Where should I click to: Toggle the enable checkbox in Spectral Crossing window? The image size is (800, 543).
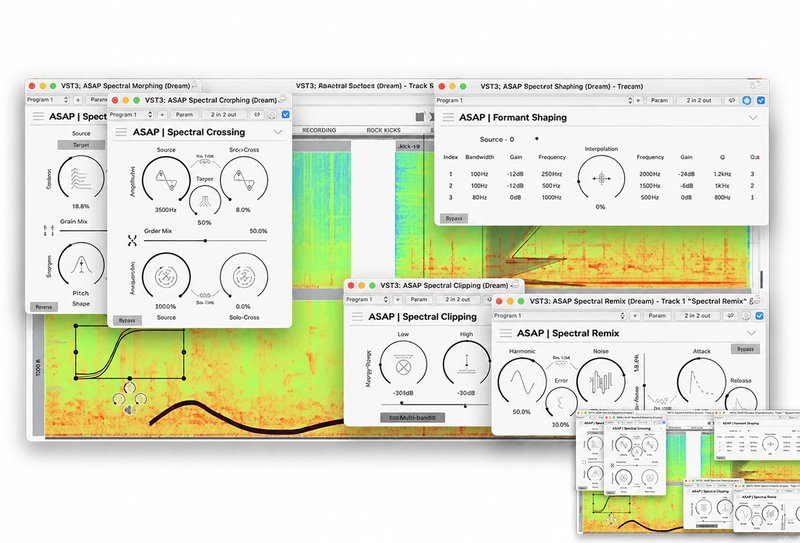(x=286, y=115)
